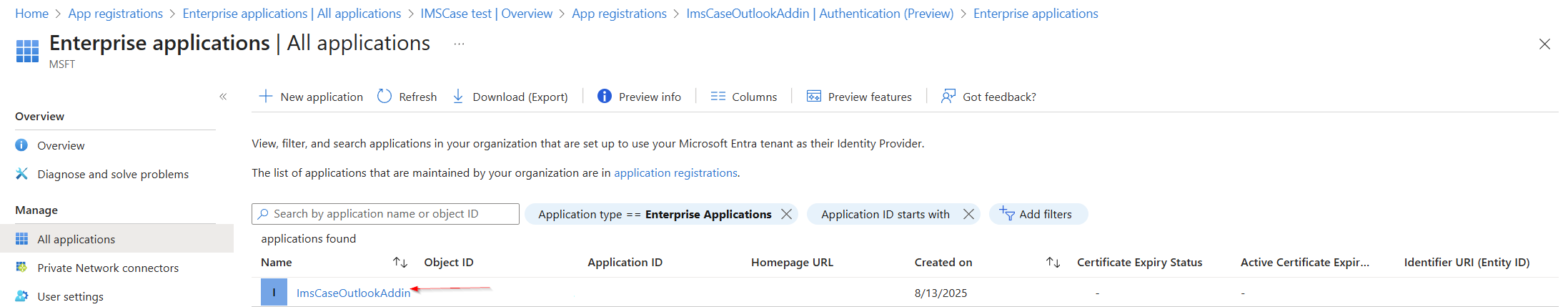Image resolution: width=1568 pixels, height=307 pixels.
Task: Click the Overview info icon in sidebar
Action: pos(22,145)
